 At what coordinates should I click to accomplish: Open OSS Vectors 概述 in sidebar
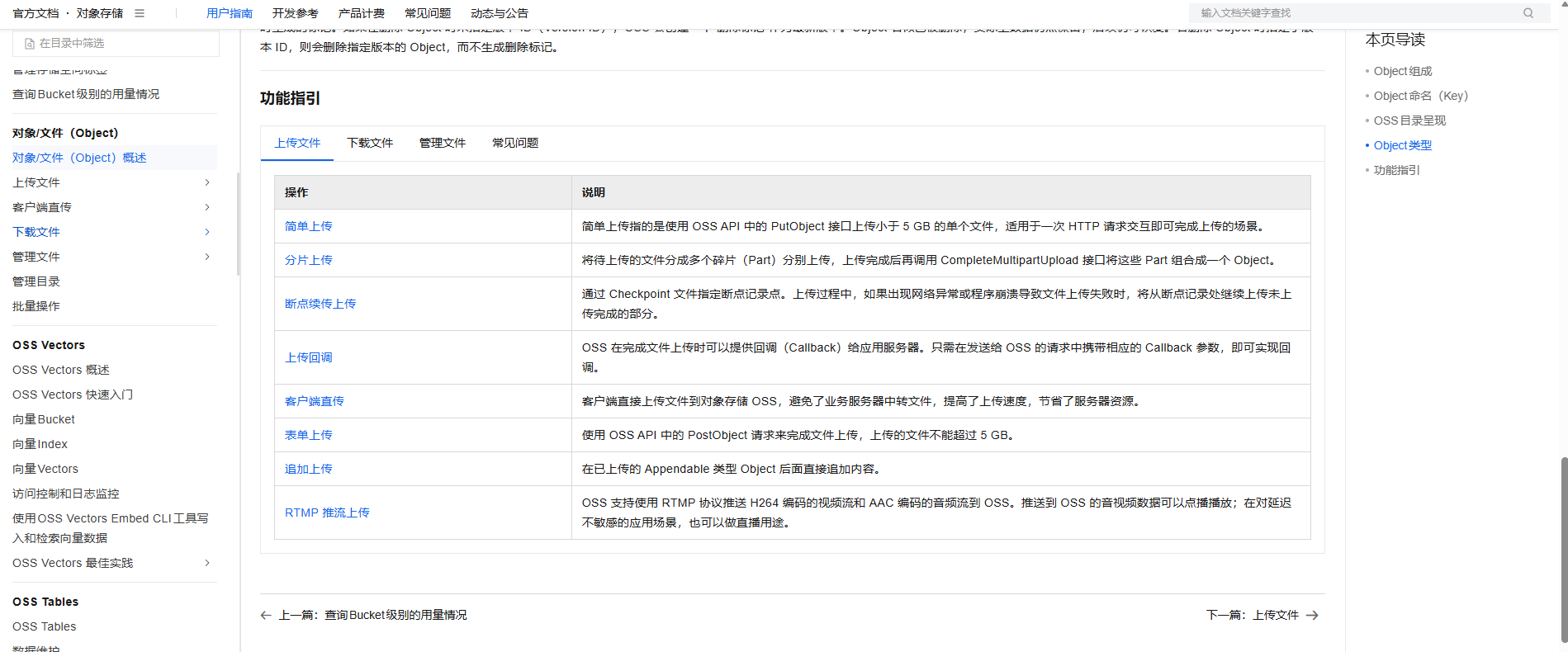click(x=61, y=370)
